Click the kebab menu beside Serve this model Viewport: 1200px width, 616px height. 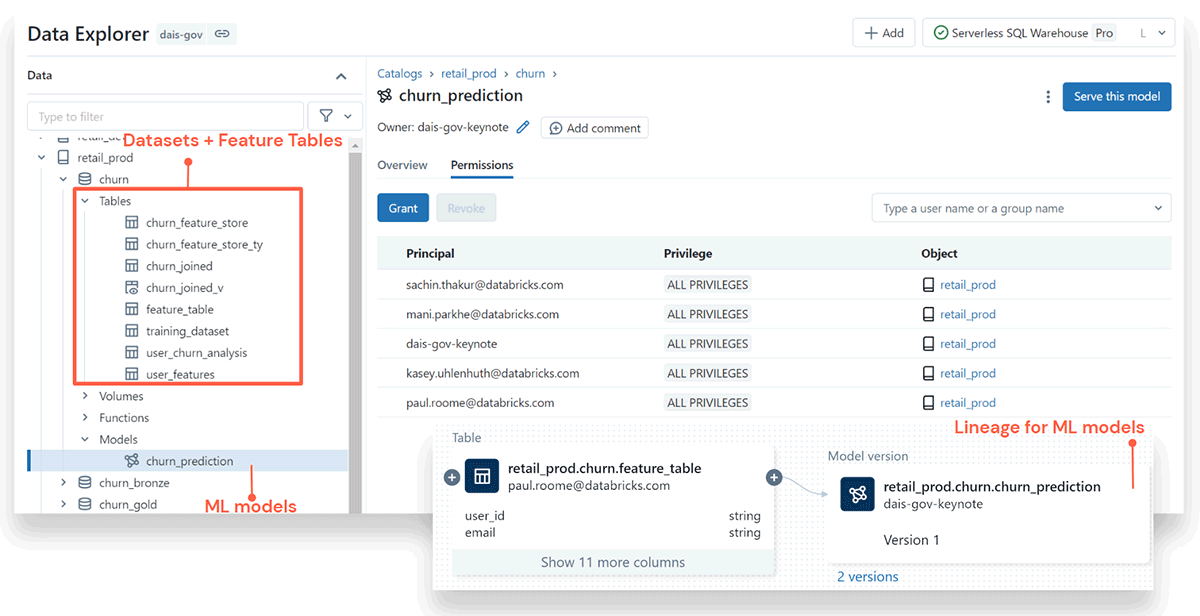pyautogui.click(x=1047, y=96)
